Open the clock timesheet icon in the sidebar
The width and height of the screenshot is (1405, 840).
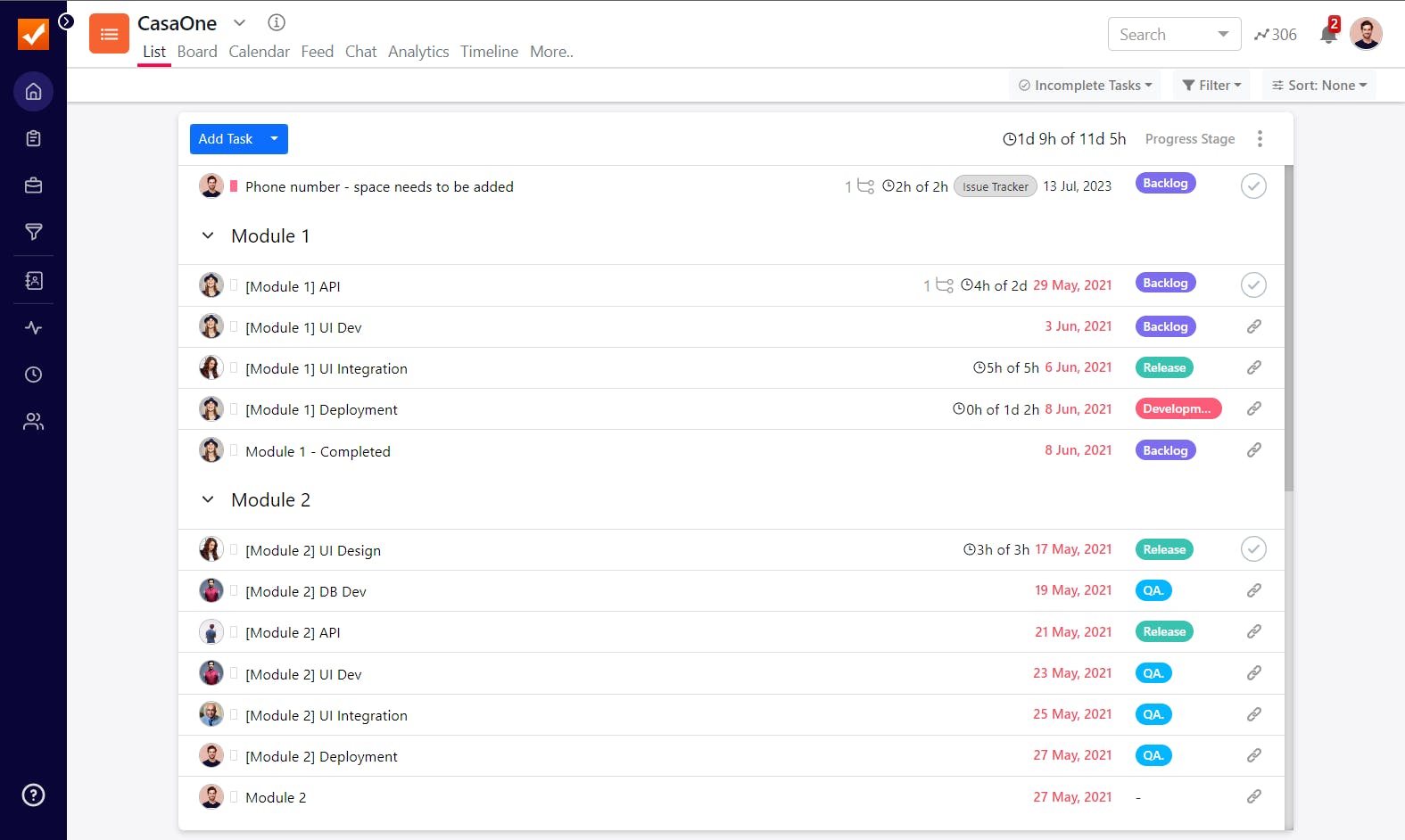[33, 375]
